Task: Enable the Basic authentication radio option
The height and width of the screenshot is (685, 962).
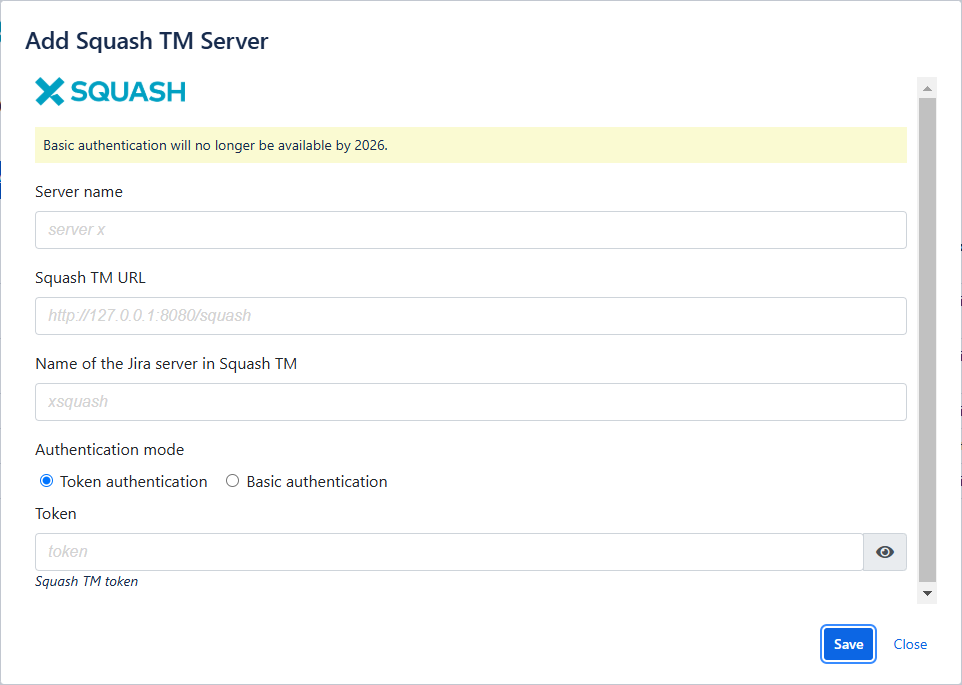Action: pyautogui.click(x=232, y=481)
